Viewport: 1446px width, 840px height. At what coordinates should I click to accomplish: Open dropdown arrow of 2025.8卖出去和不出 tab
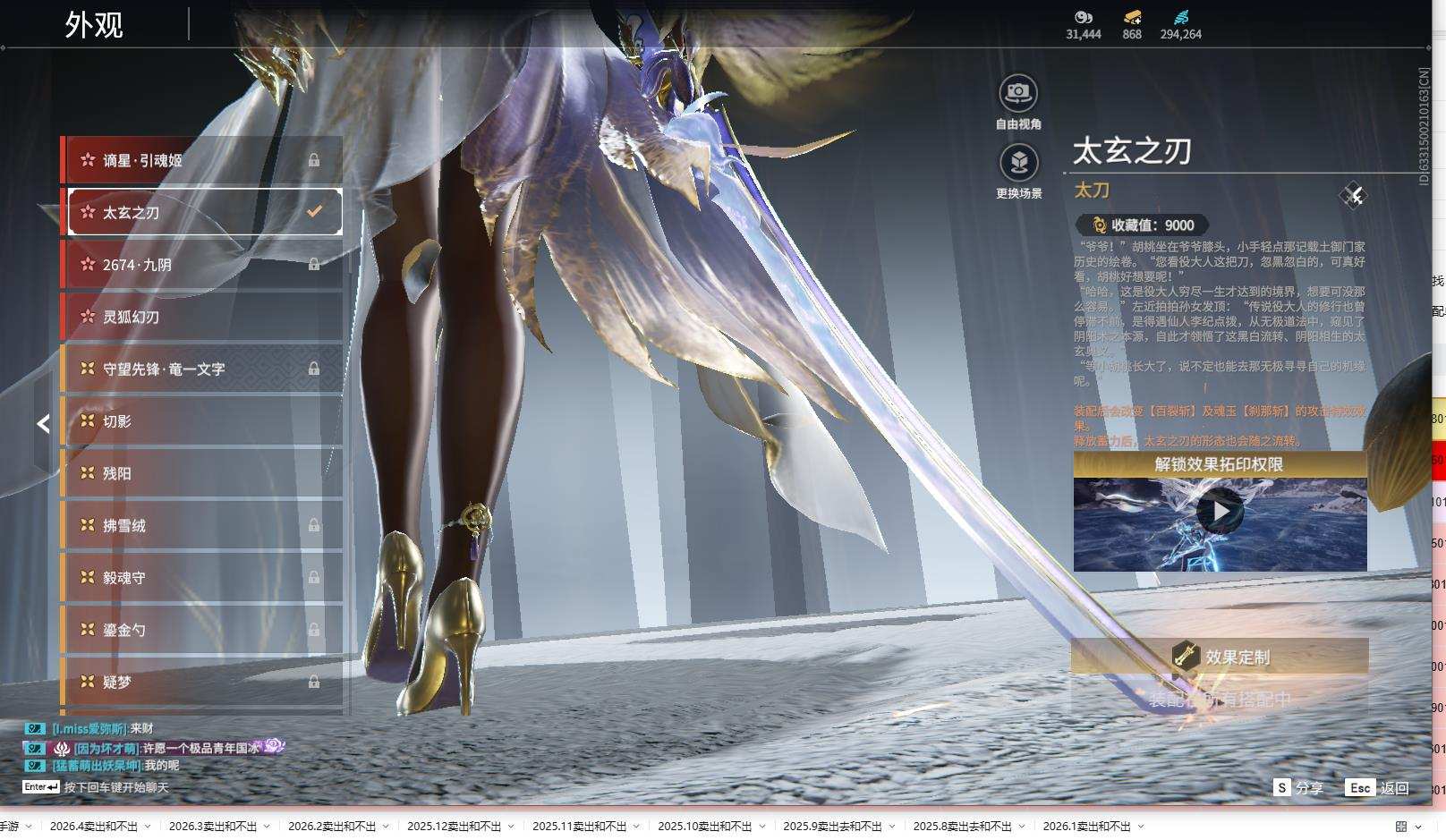1022,827
